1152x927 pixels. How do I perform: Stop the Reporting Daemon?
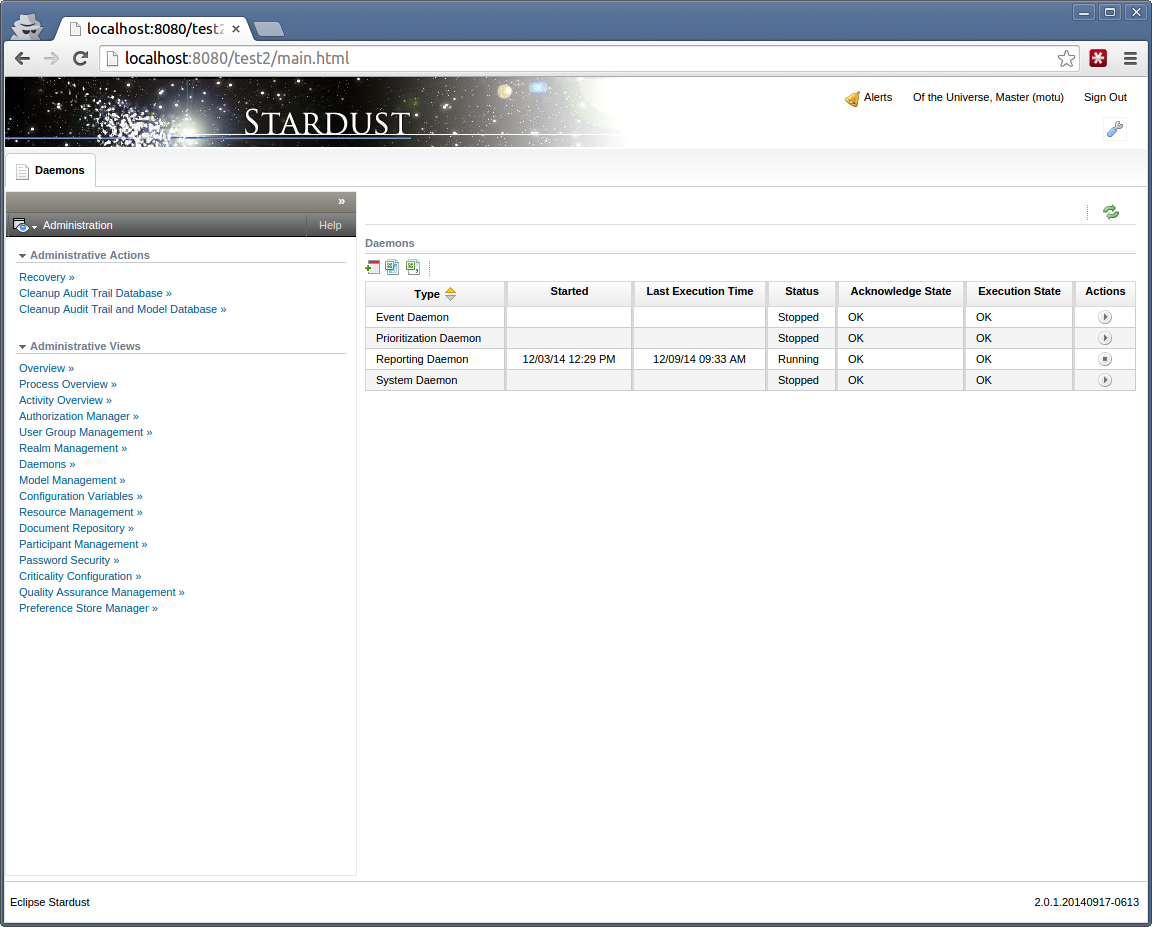coord(1105,359)
